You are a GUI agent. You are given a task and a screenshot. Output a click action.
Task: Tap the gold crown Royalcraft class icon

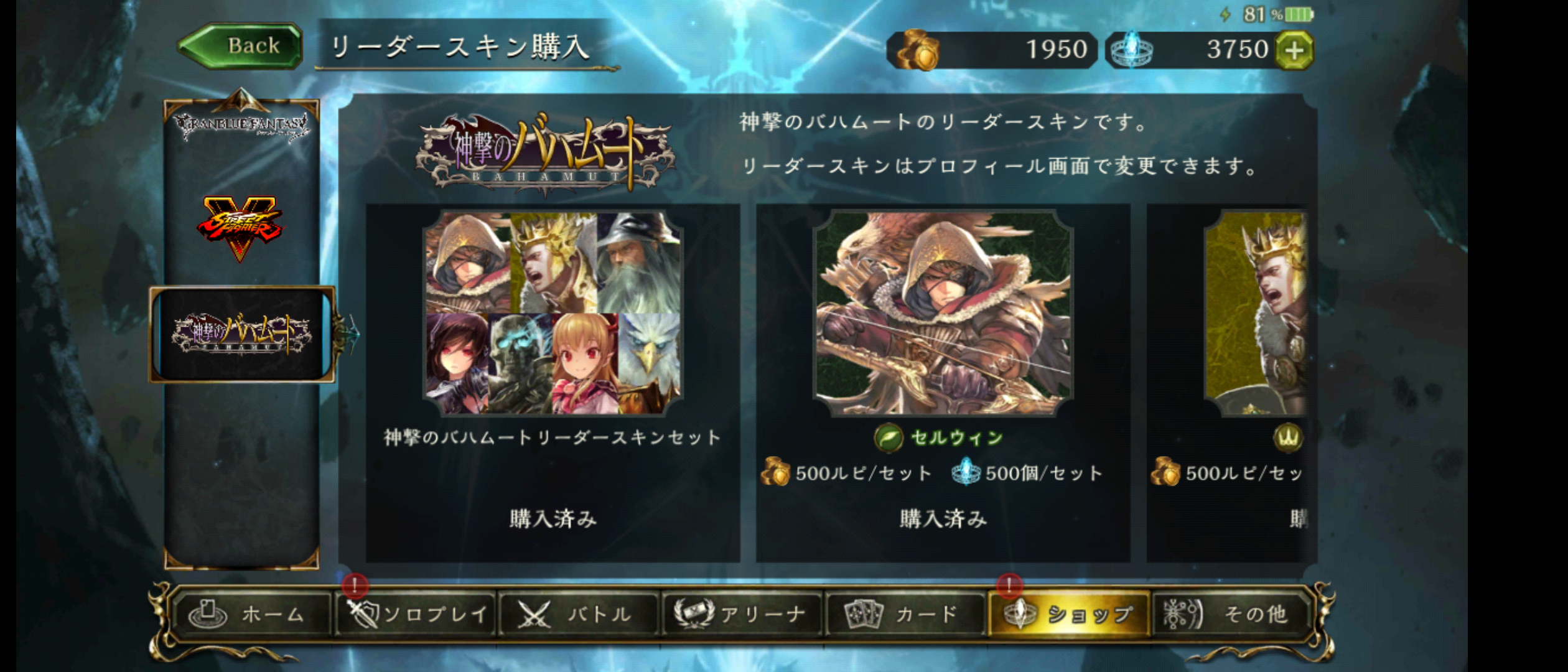(x=1289, y=438)
